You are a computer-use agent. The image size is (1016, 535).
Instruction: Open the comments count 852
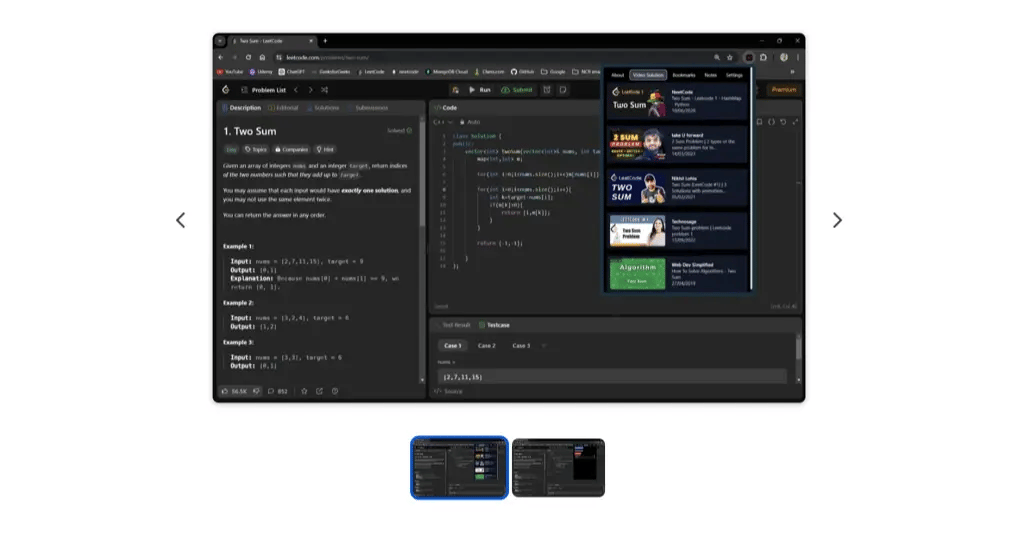[x=278, y=391]
